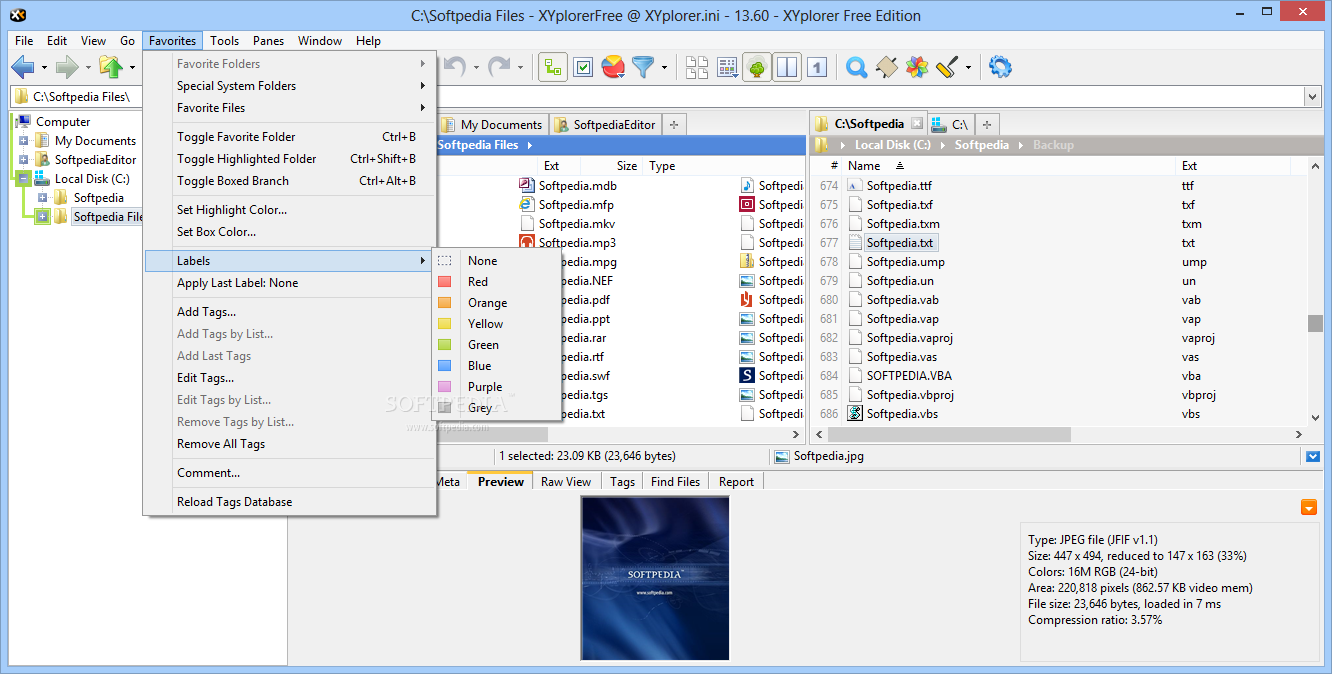Open the Tools menu
The width and height of the screenshot is (1332, 674).
(x=224, y=41)
